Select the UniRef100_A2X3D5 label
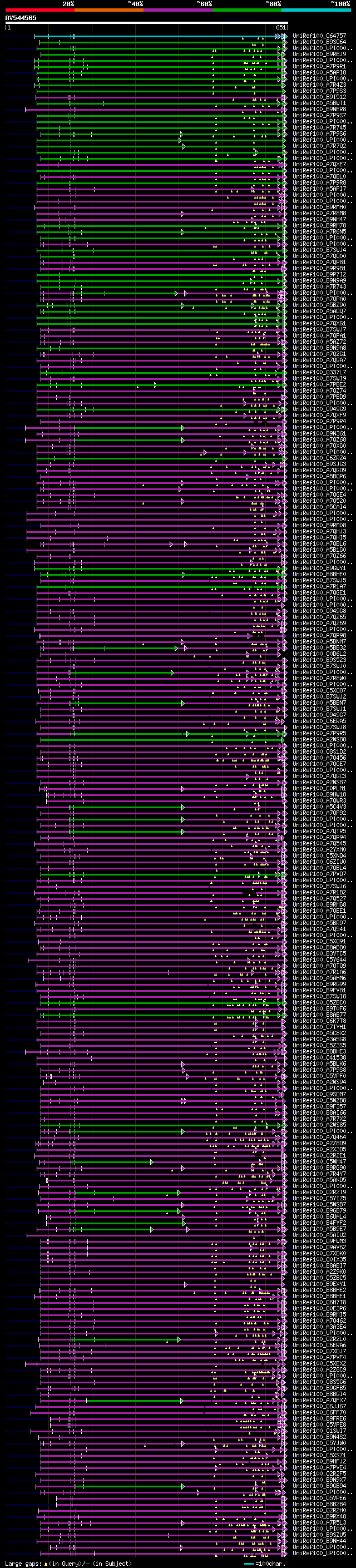 click(319, 1149)
